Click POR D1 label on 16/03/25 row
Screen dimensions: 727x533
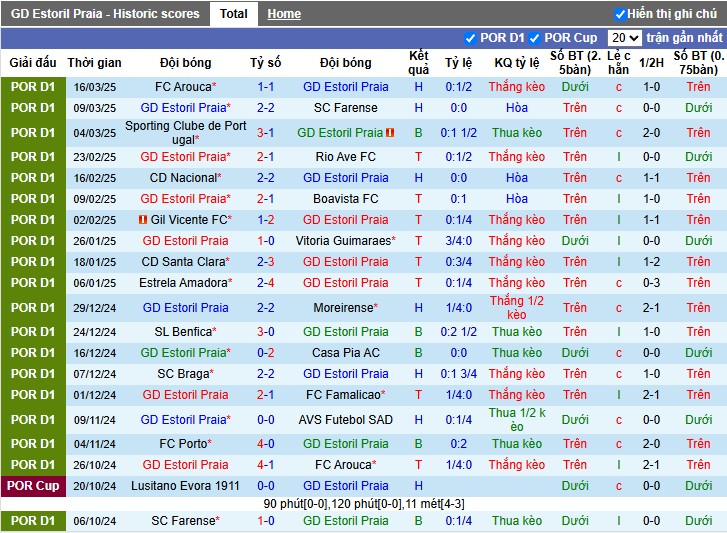[x=33, y=87]
